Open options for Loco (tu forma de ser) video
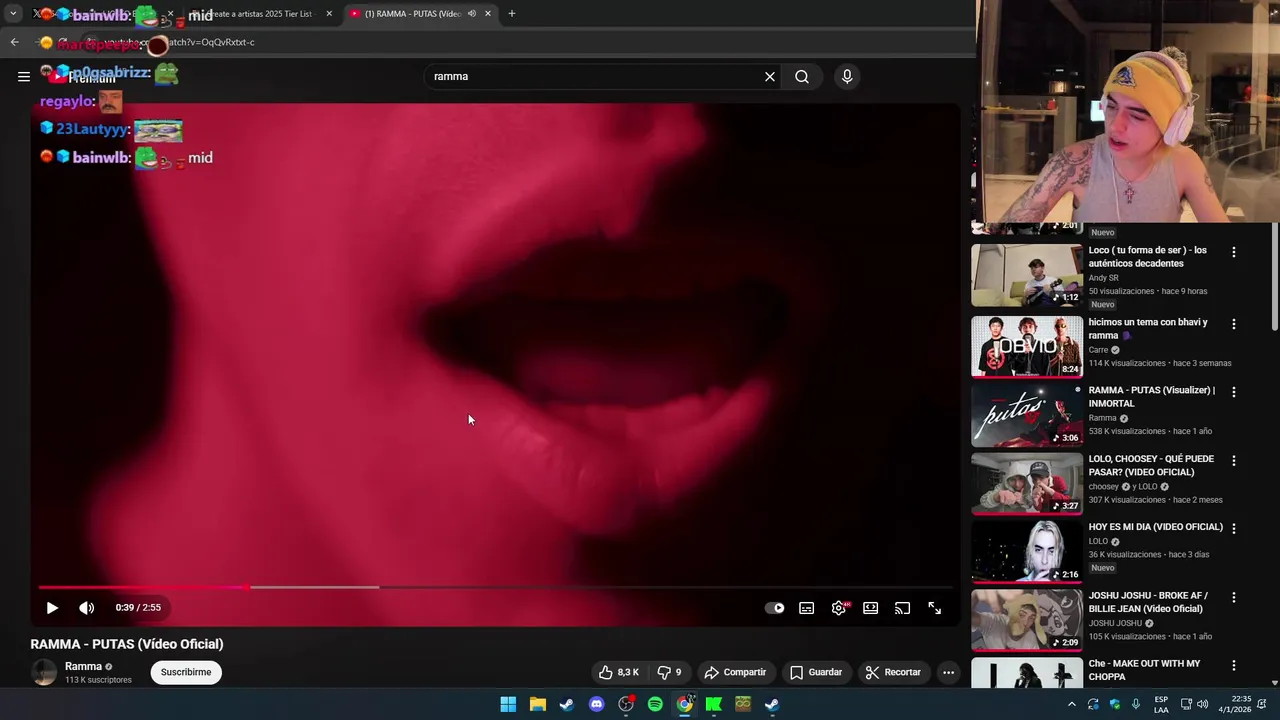1280x720 pixels. (1234, 252)
